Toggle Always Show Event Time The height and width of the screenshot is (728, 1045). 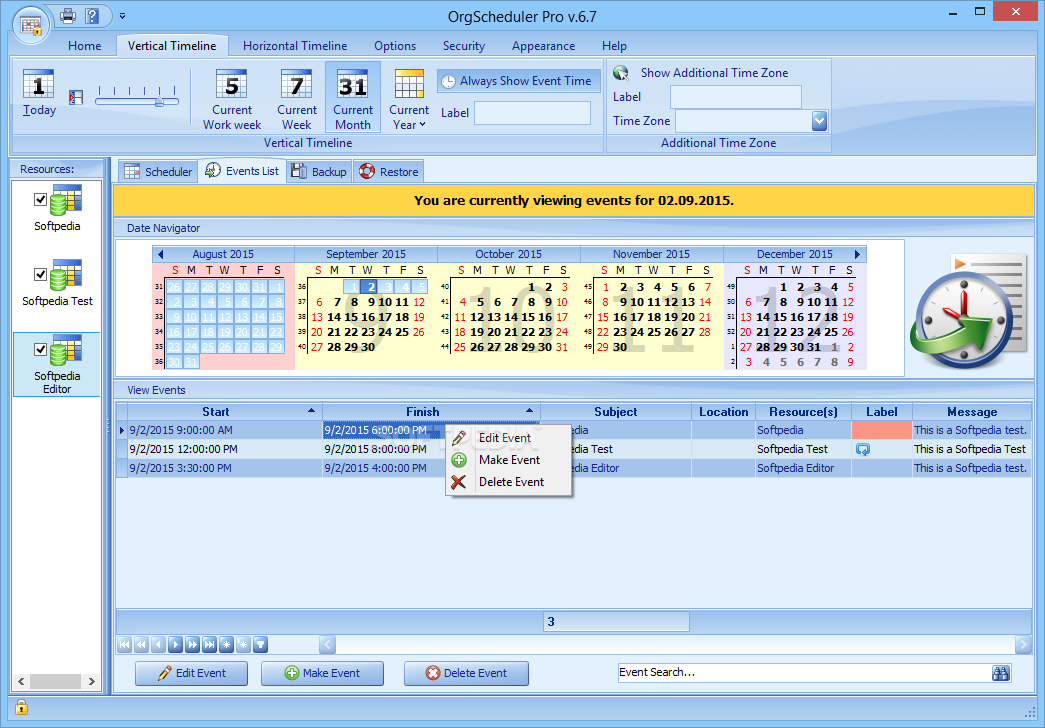tap(517, 81)
